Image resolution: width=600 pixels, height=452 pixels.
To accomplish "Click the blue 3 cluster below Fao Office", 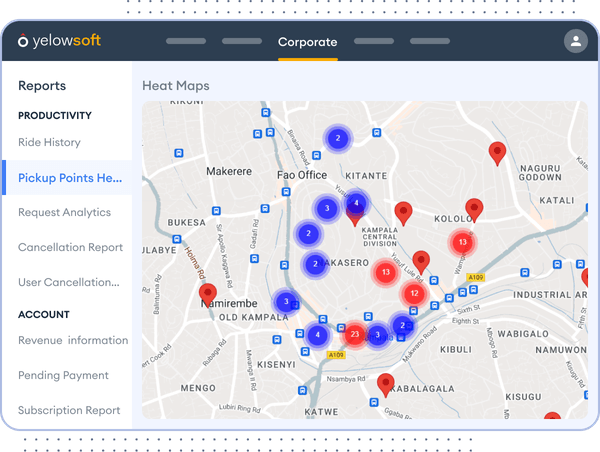I will [327, 208].
